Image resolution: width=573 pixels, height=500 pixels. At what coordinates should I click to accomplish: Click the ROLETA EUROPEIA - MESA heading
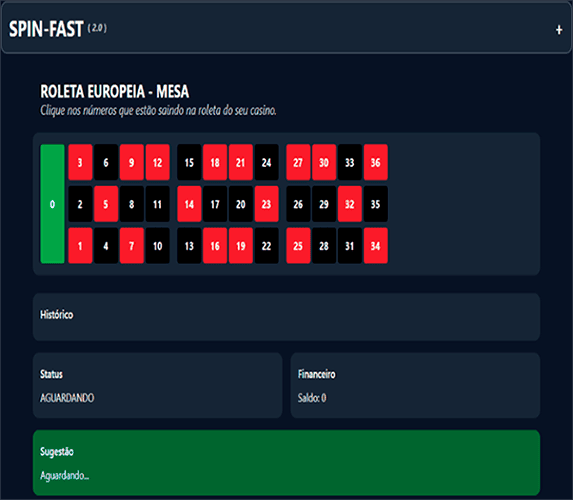114,91
